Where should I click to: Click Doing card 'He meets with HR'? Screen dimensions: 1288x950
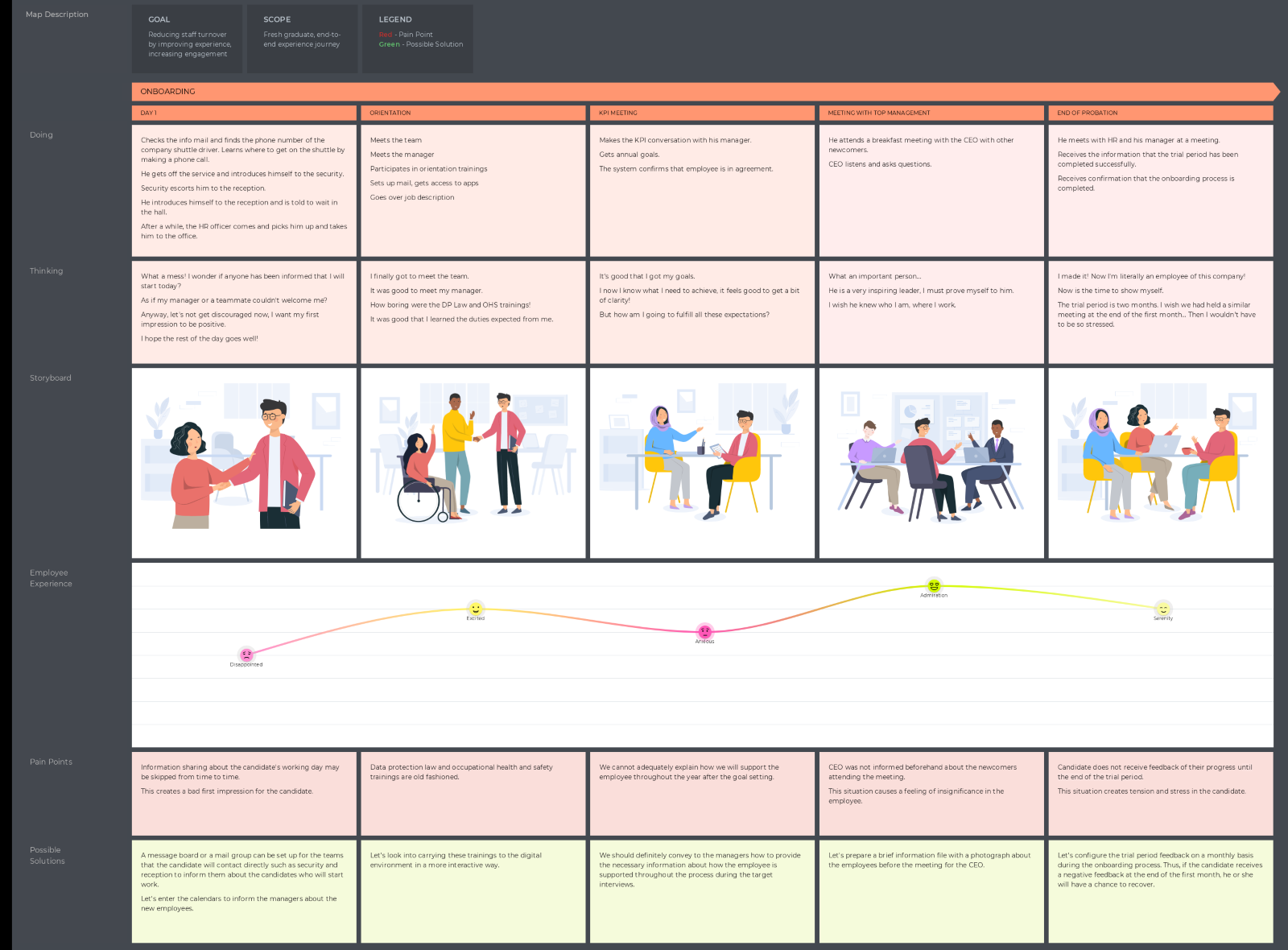(1161, 190)
